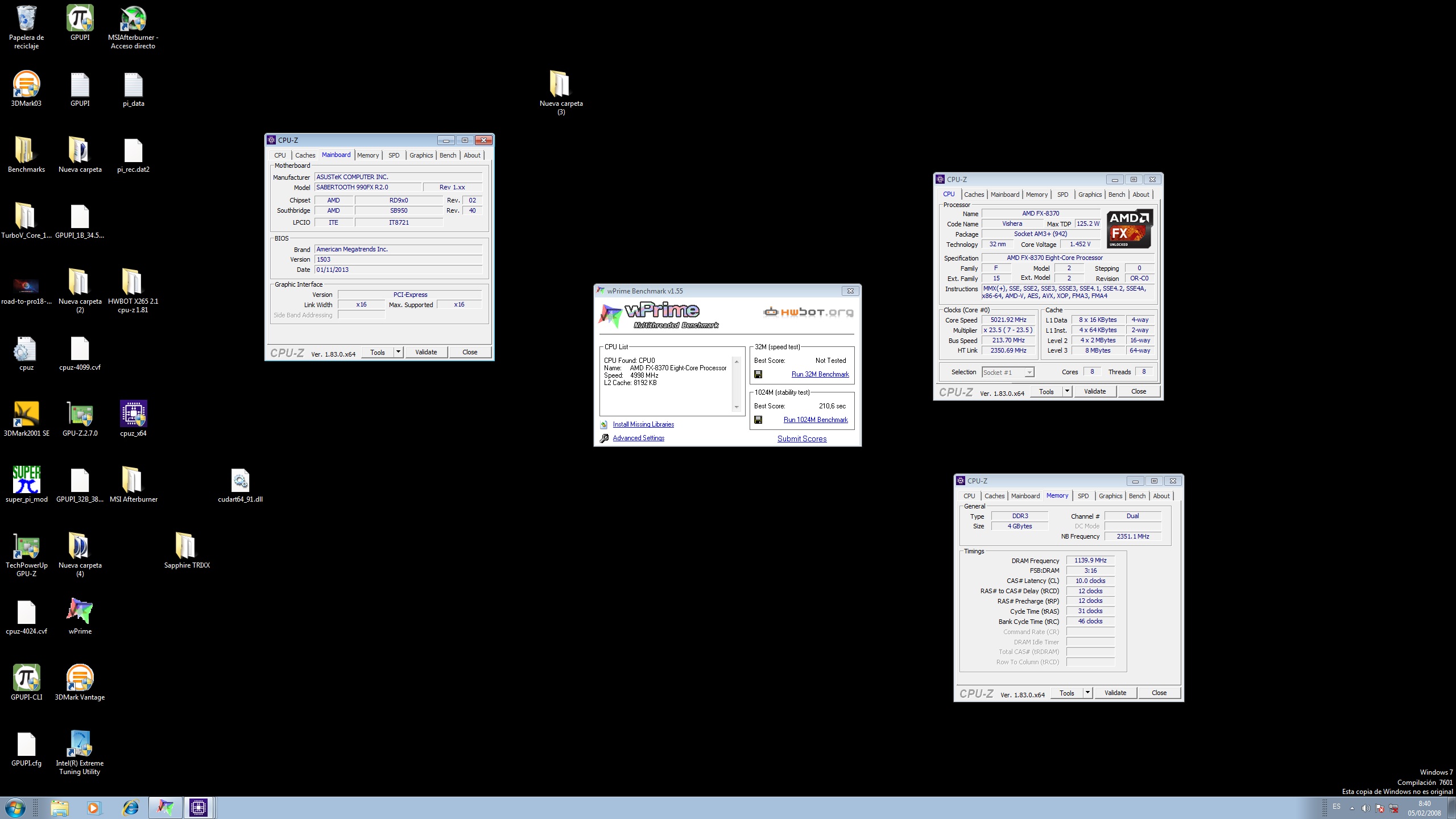Click Validate in Mainboard CPU-Z window
The height and width of the screenshot is (819, 1456).
426,352
